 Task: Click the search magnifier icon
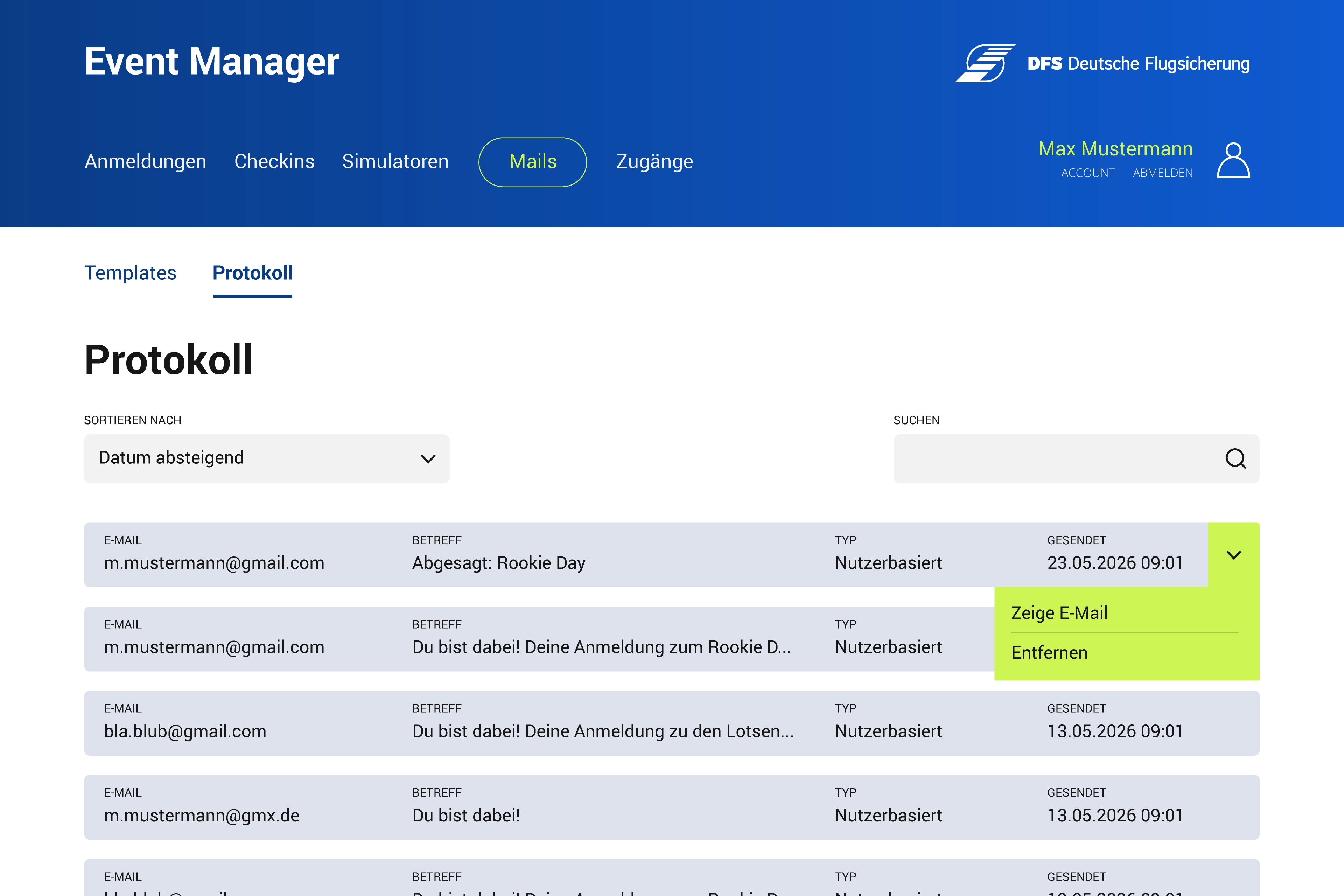coord(1235,458)
